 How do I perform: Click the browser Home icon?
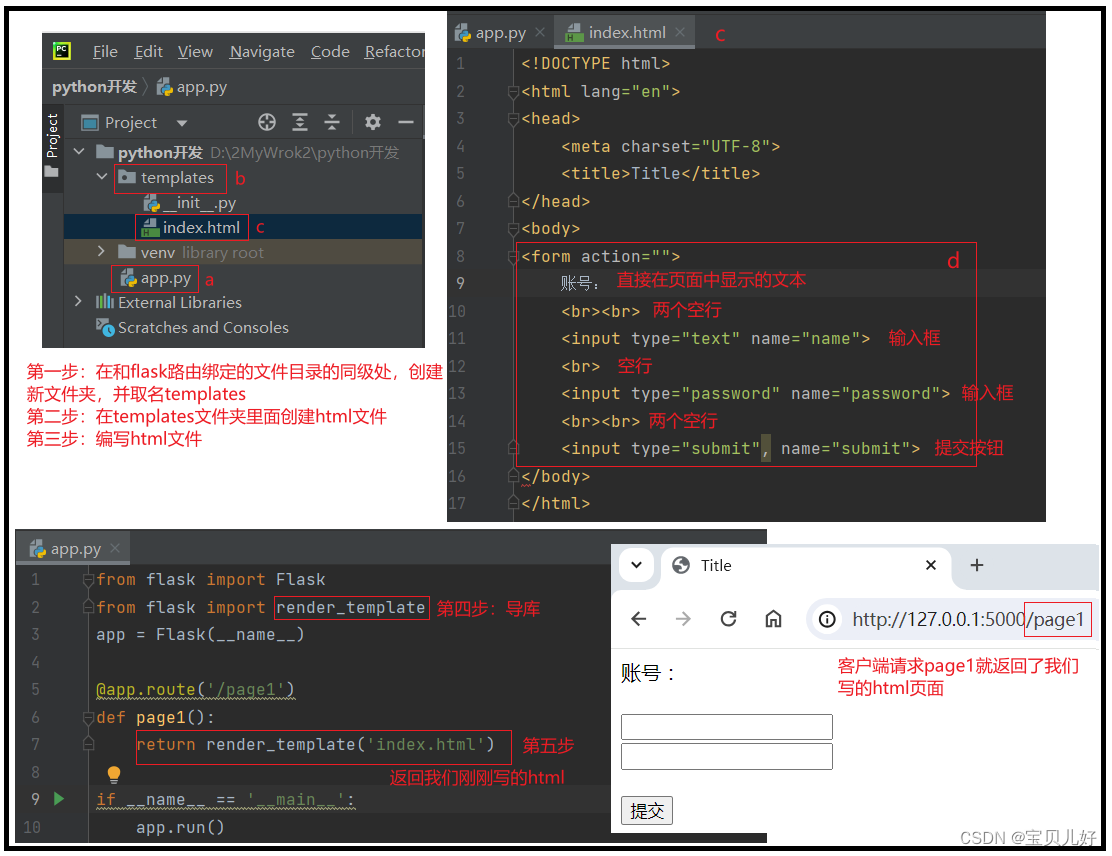[773, 619]
